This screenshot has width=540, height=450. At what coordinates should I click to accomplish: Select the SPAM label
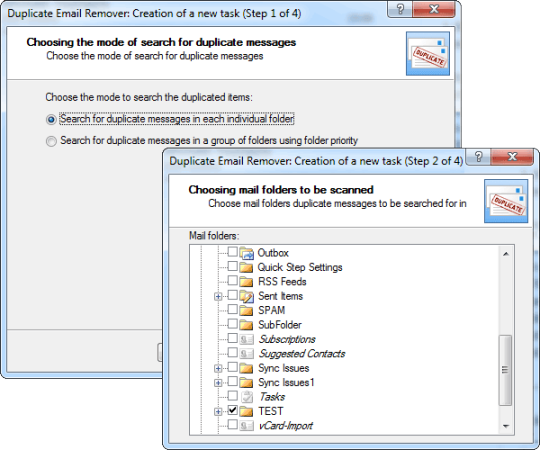click(272, 311)
